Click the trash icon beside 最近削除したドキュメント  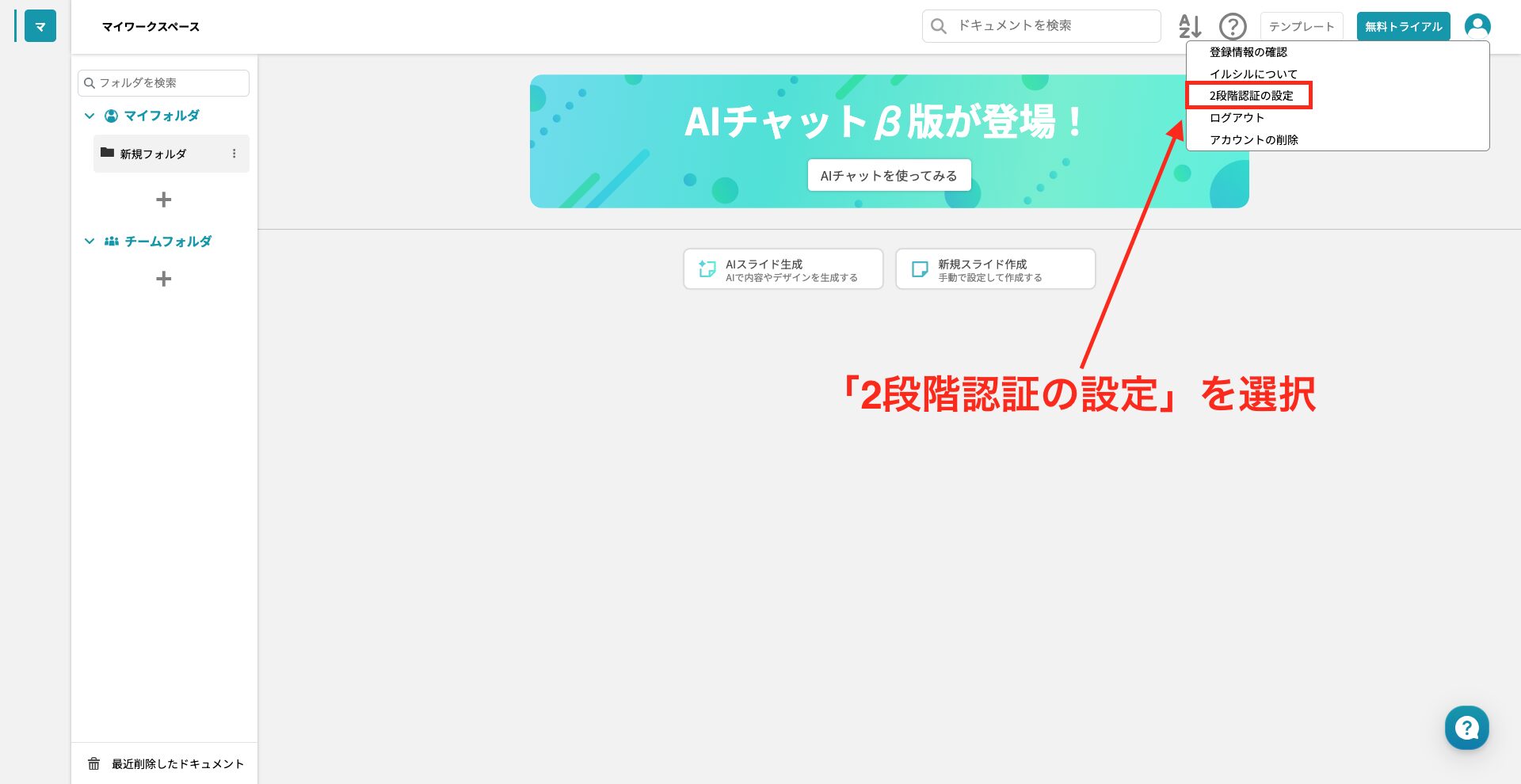click(93, 763)
